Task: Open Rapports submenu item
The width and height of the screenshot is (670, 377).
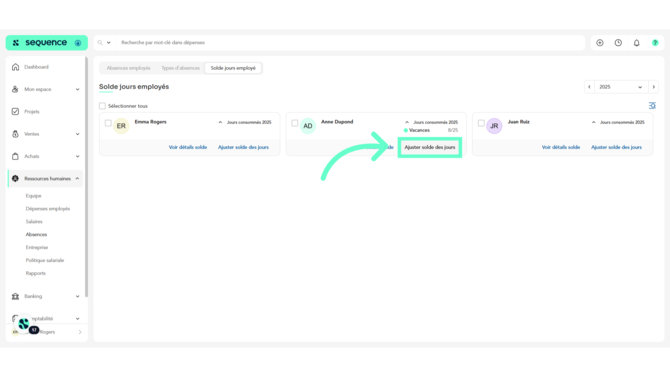Action: (35, 273)
